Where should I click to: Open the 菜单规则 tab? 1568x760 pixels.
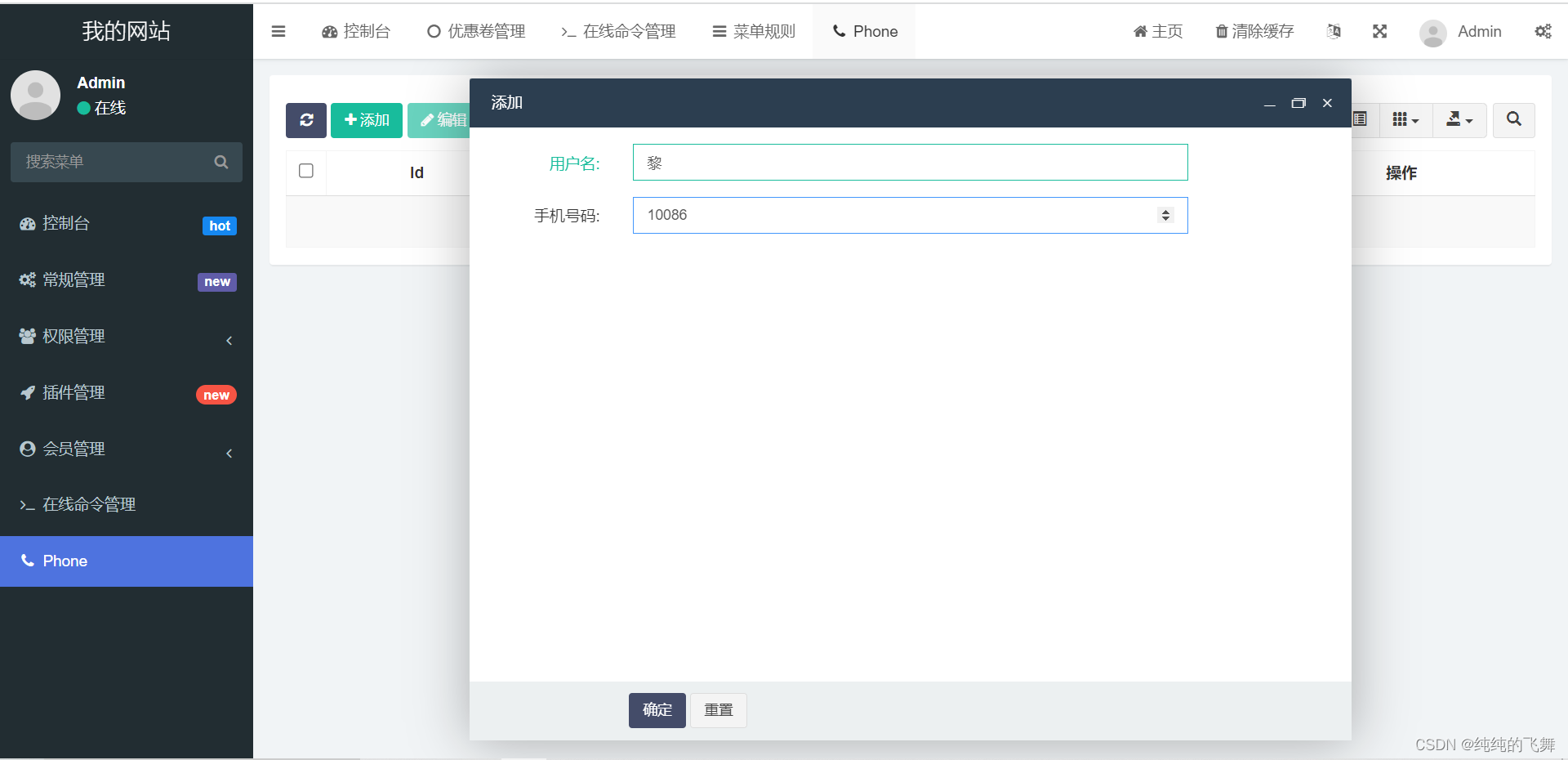tap(753, 31)
